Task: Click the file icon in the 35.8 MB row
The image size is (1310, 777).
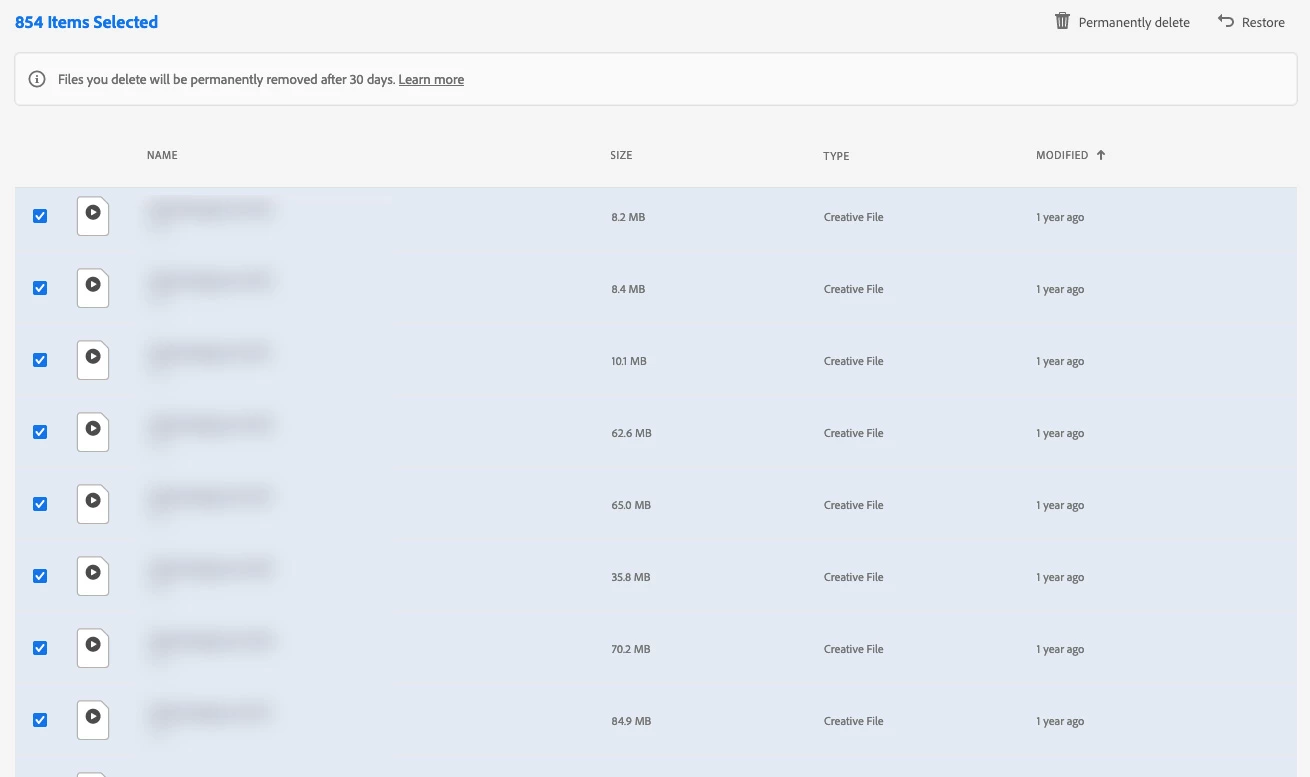Action: 93,576
